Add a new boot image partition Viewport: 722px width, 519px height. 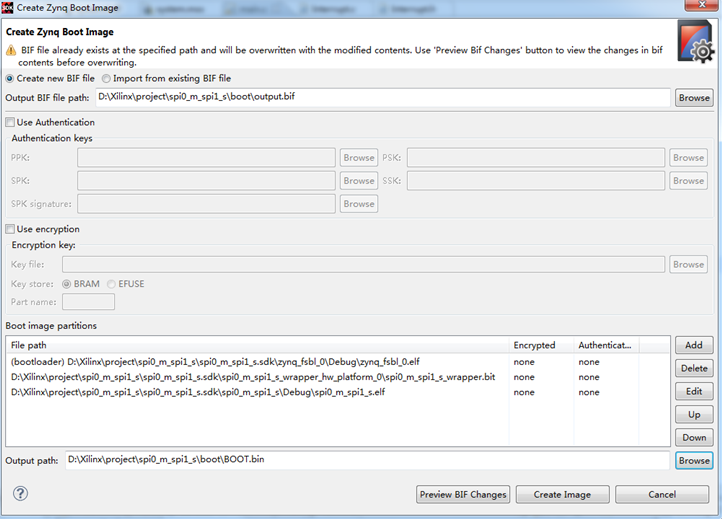pos(694,345)
